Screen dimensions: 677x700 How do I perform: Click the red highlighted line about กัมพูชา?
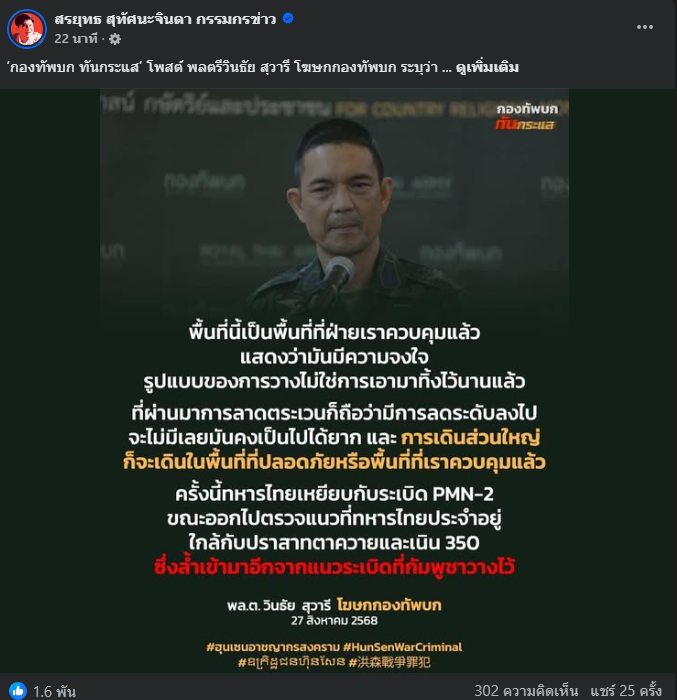pos(334,567)
